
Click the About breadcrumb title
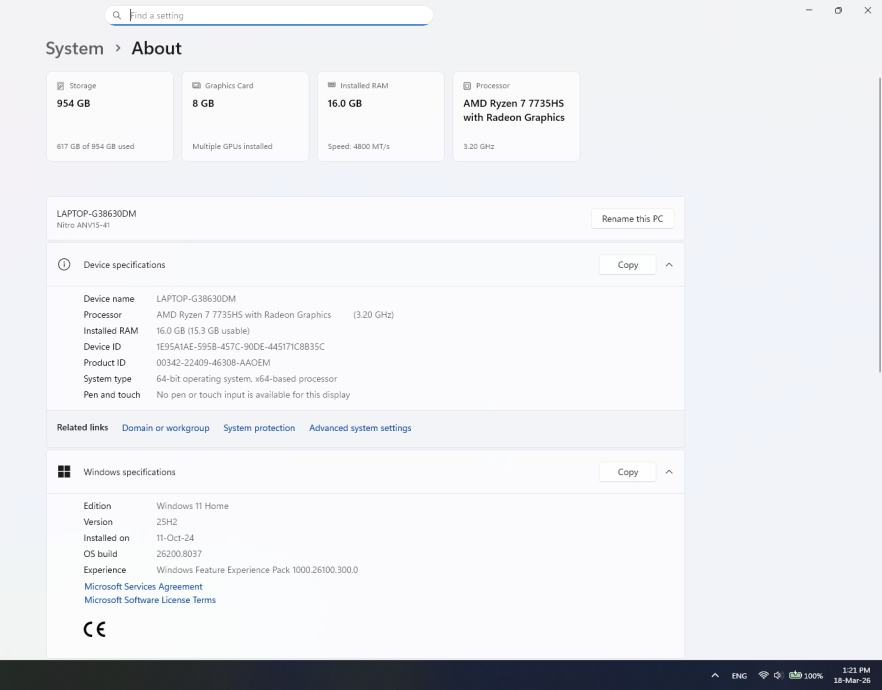[x=156, y=48]
